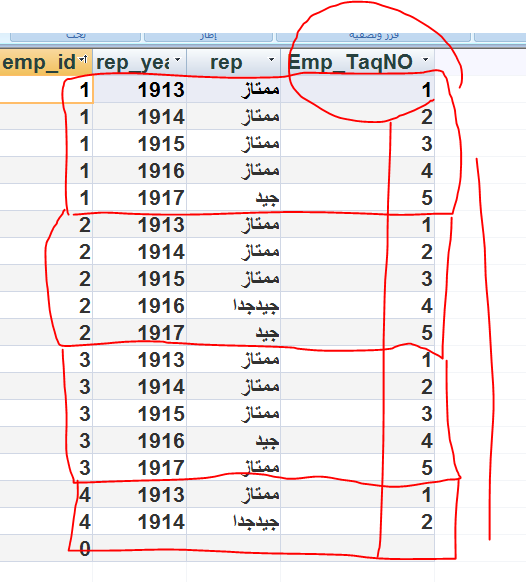Open the rep column filter dropdown arrow
This screenshot has width=526, height=582.
272,59
